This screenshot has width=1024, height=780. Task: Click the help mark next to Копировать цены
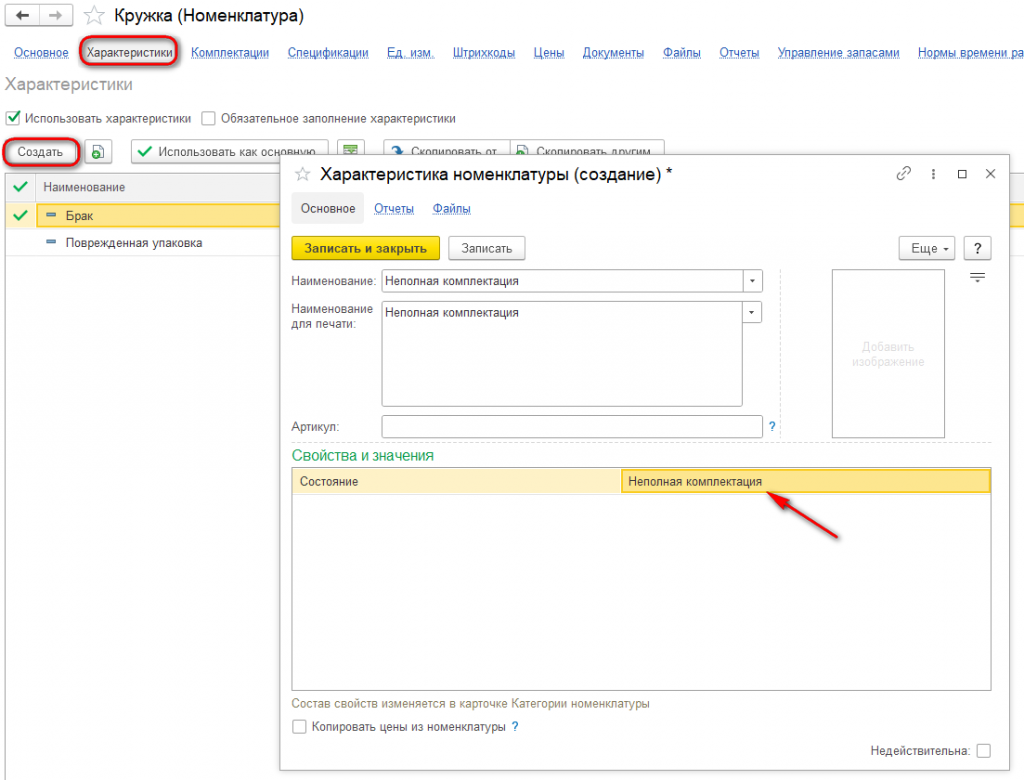click(x=515, y=726)
